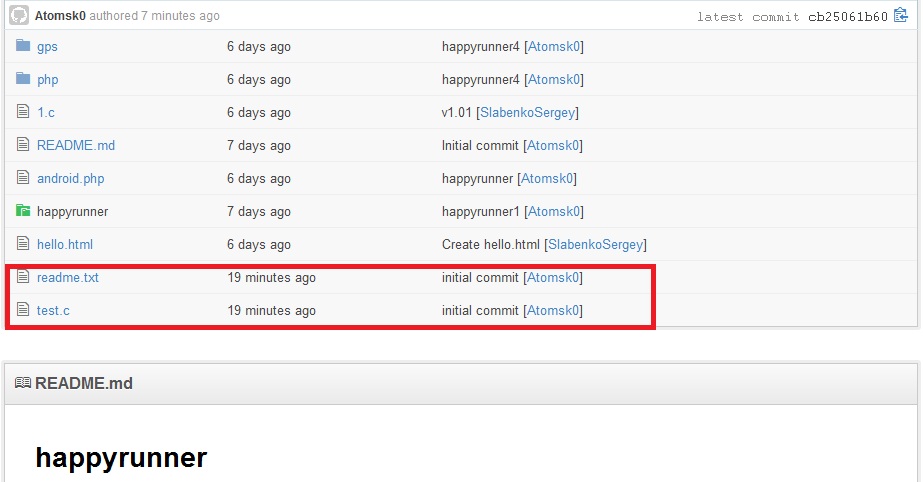Click commit message happyrunner4 in gps row
Image resolution: width=923 pixels, height=482 pixels.
pyautogui.click(x=481, y=47)
